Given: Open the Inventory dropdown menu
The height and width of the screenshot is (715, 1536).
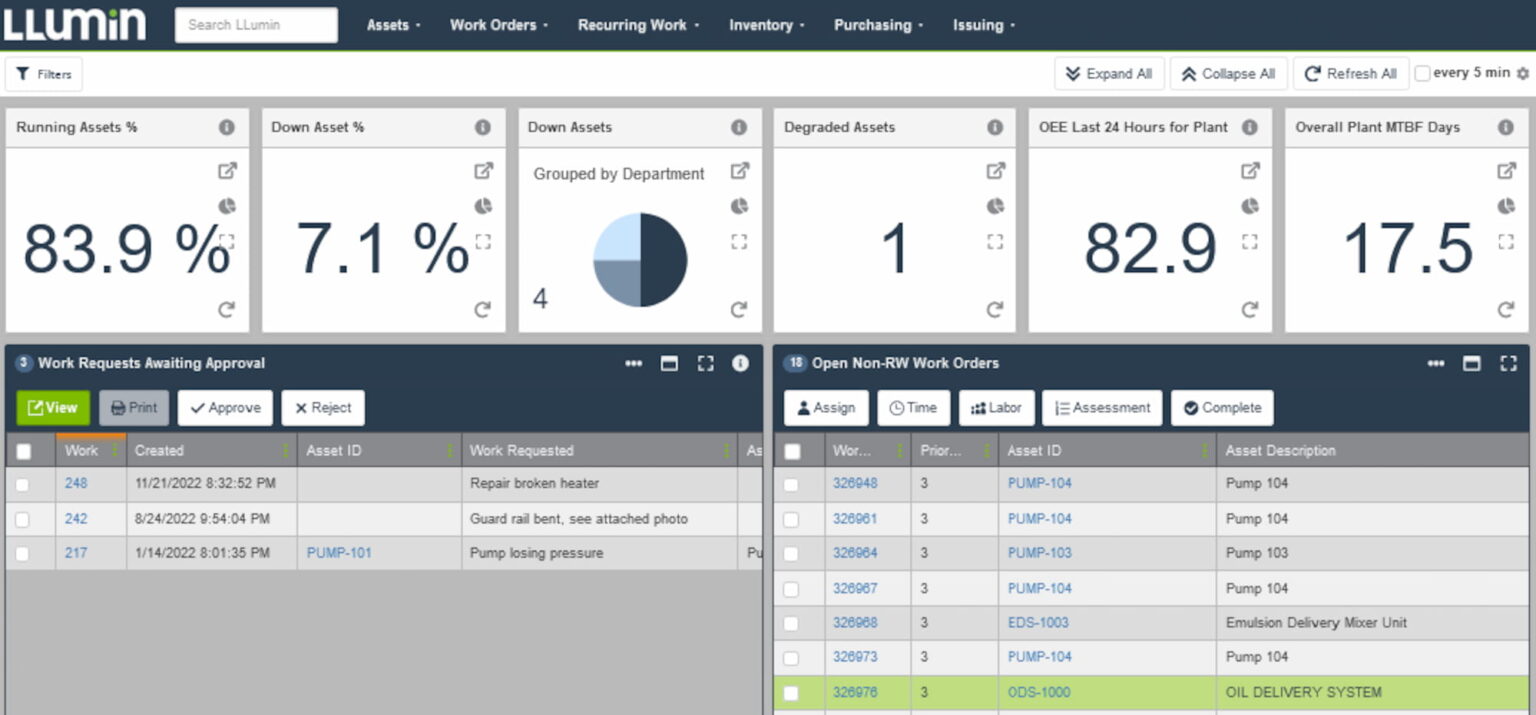Looking at the screenshot, I should pyautogui.click(x=766, y=25).
